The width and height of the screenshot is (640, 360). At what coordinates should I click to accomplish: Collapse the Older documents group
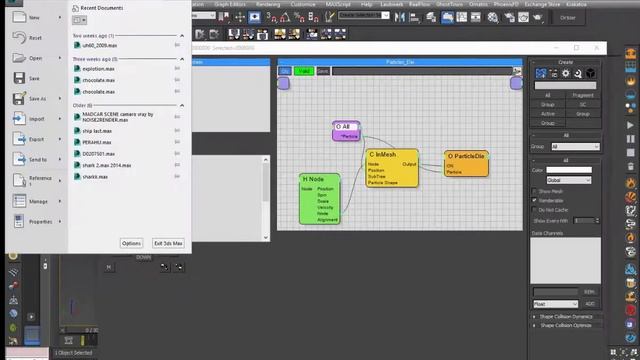182,105
